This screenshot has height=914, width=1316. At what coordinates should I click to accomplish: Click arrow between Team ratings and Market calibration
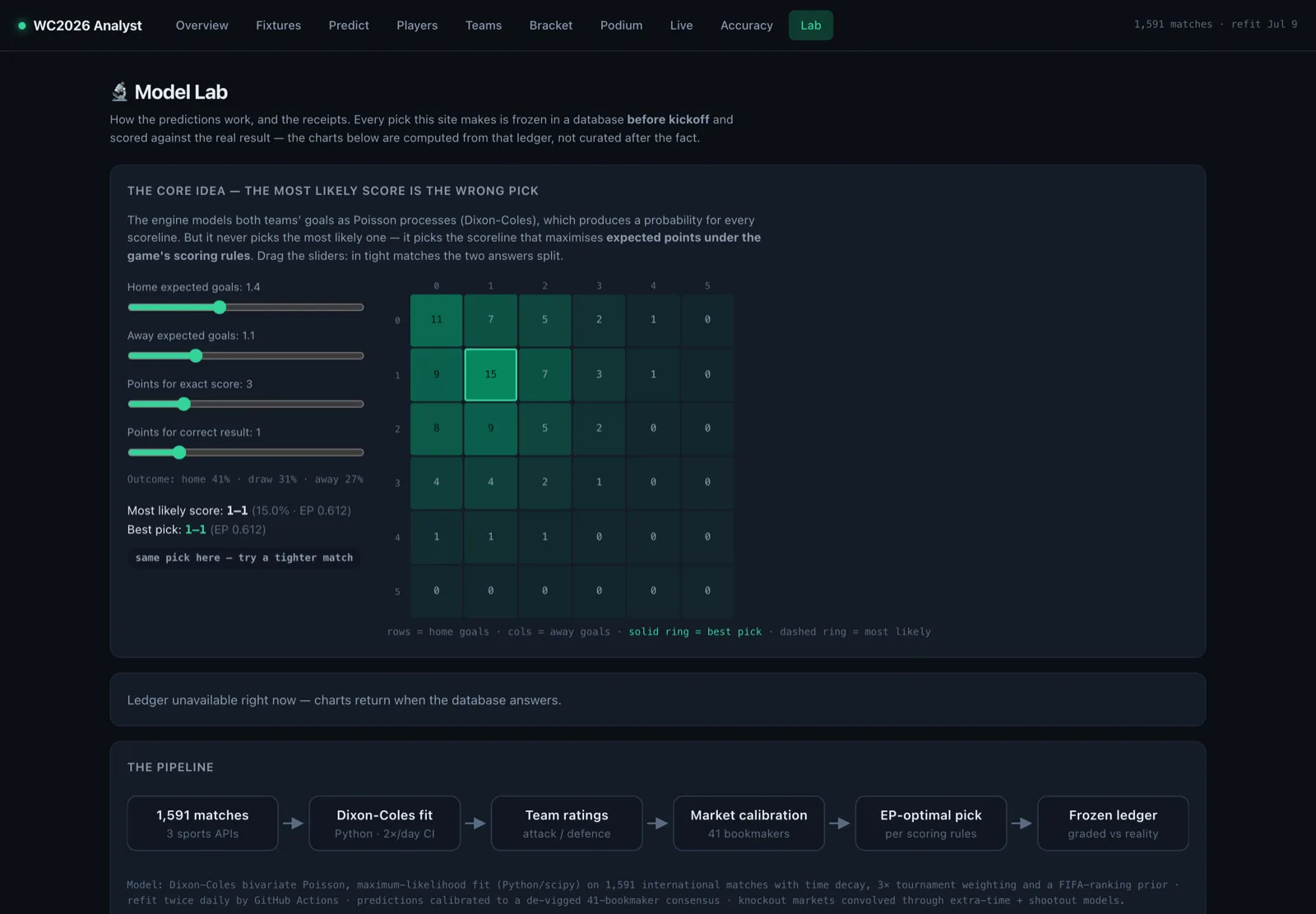click(658, 824)
